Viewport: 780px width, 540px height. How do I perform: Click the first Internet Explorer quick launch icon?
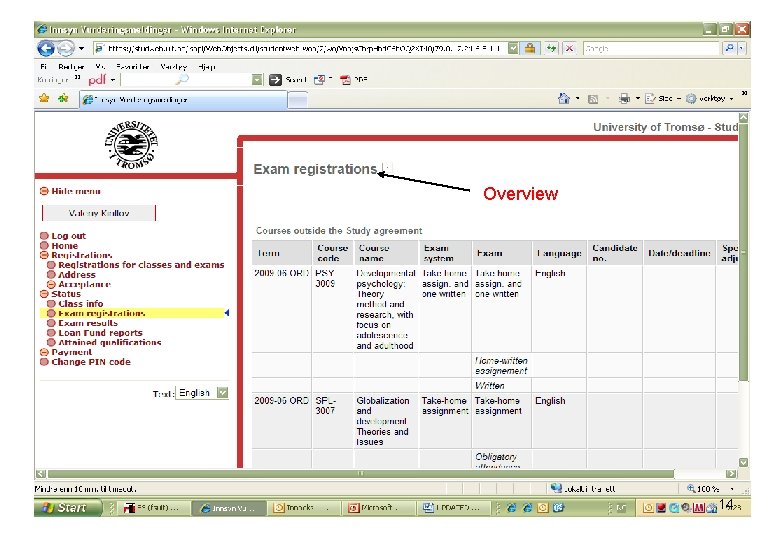point(511,508)
